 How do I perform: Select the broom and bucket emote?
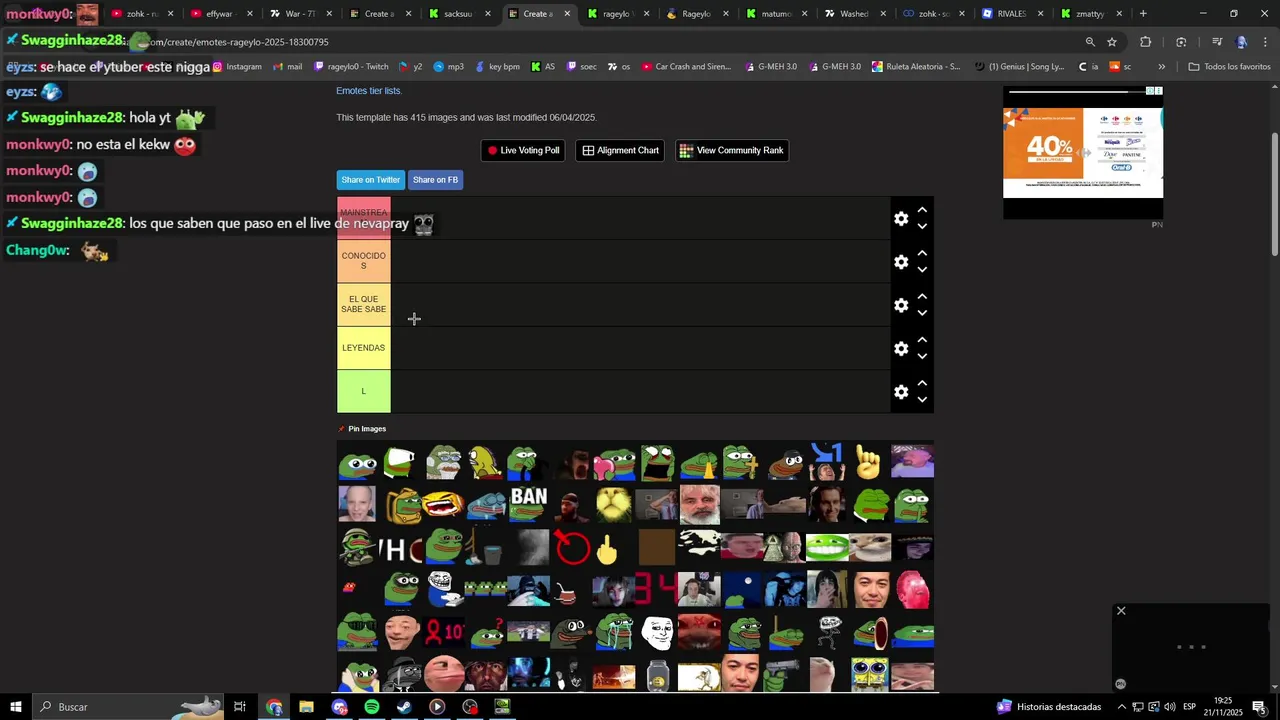tap(486, 548)
